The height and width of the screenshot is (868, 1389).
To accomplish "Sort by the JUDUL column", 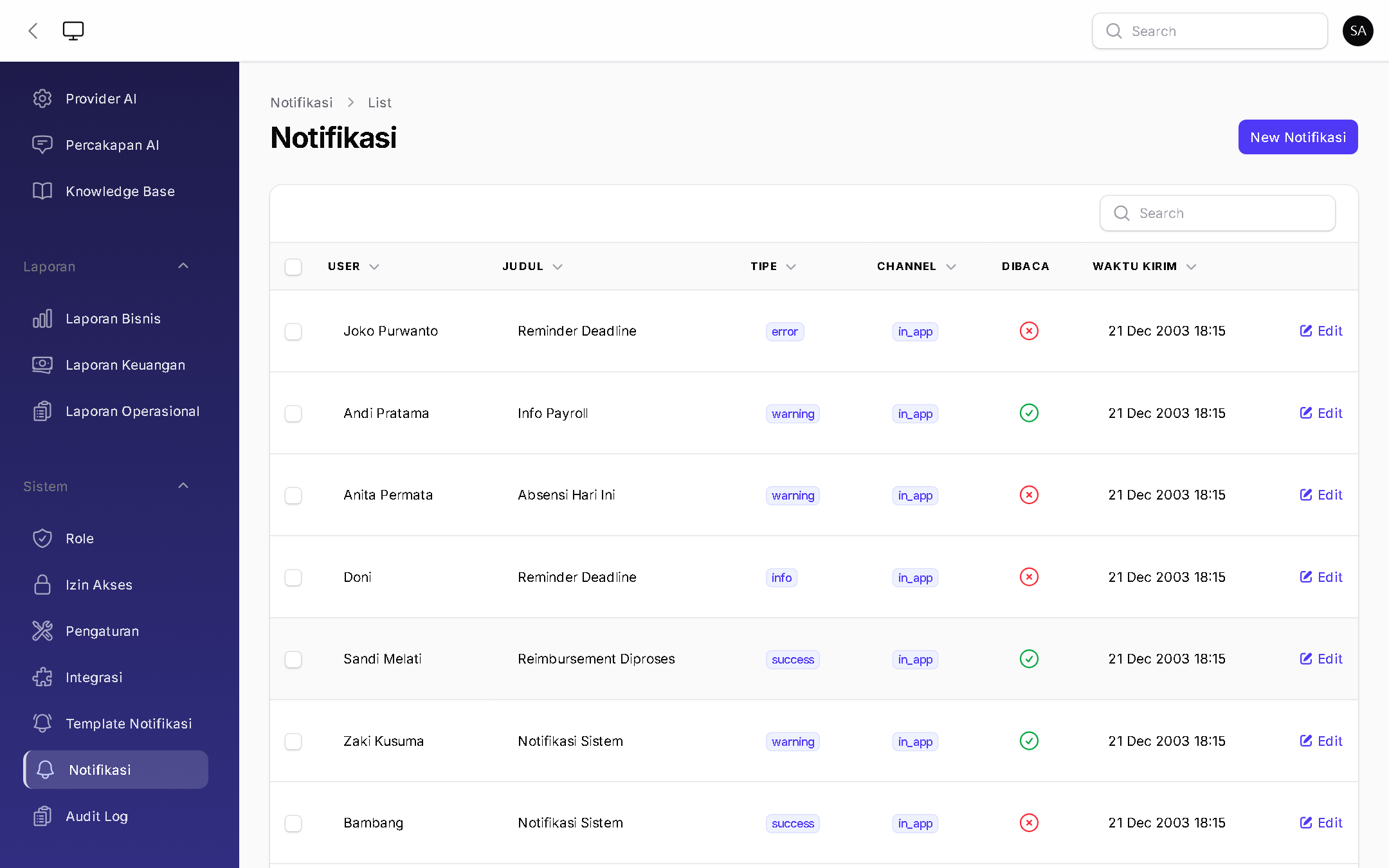I will coord(532,266).
